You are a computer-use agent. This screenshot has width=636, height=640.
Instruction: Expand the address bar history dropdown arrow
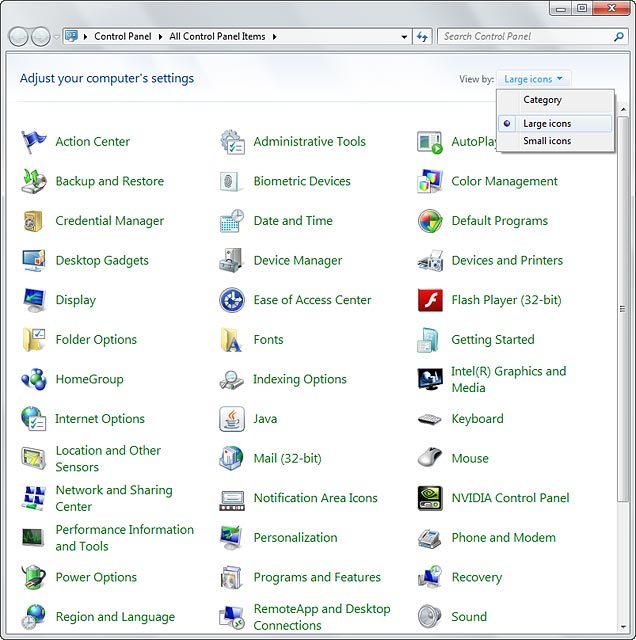click(404, 37)
